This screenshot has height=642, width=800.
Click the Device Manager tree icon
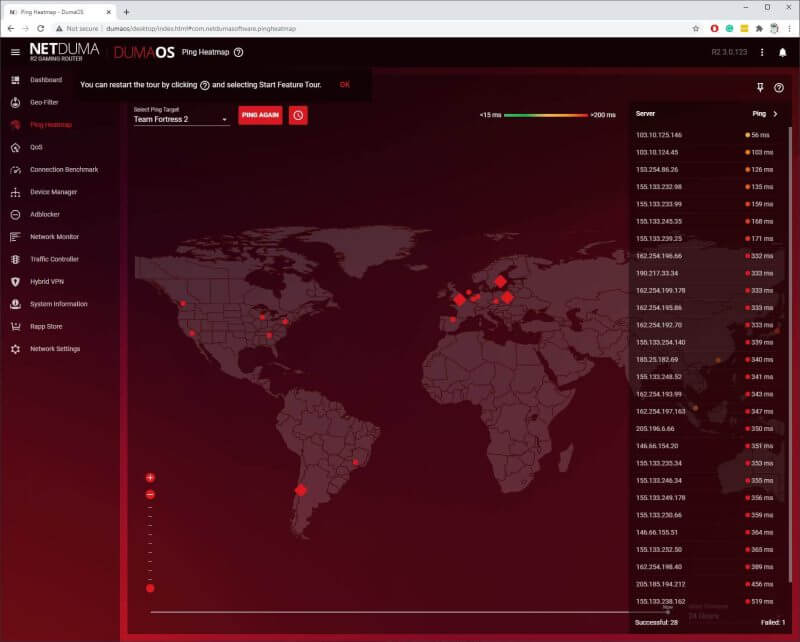(x=15, y=192)
